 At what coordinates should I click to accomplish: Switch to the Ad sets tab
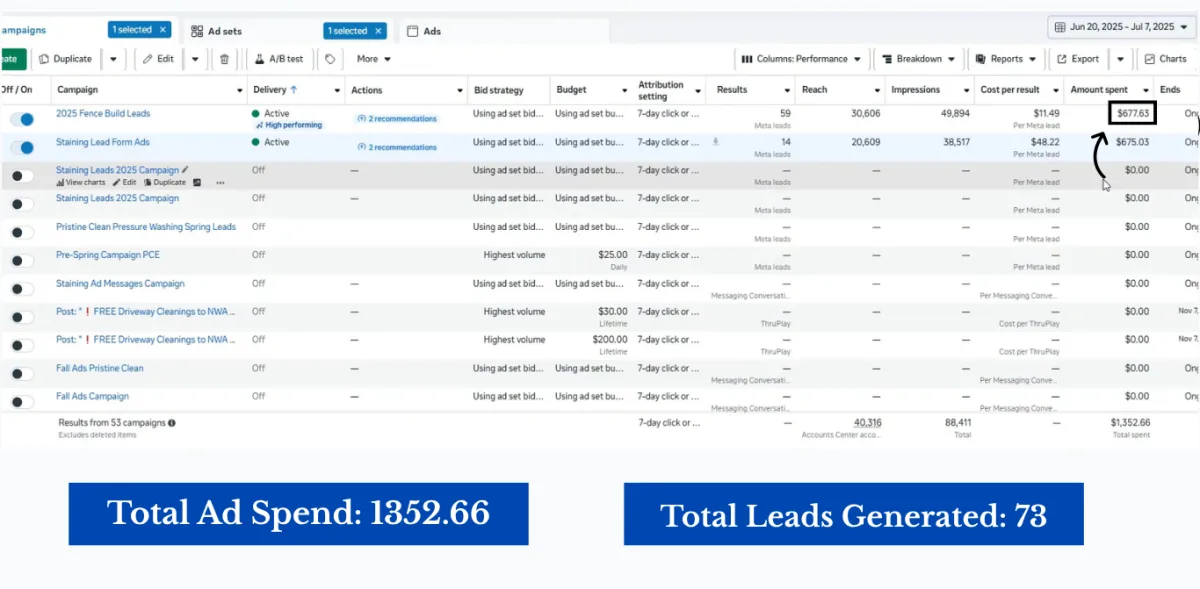click(x=217, y=31)
